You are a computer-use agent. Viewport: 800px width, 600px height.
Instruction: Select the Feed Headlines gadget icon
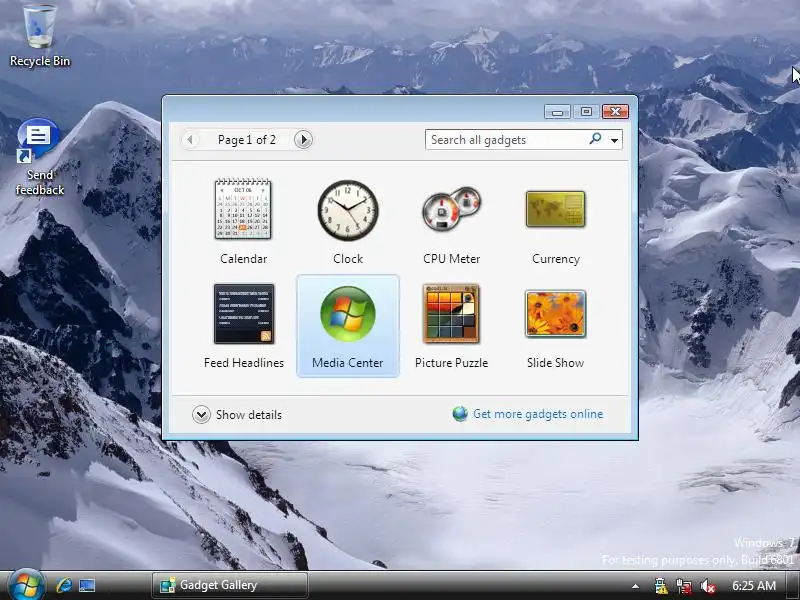pyautogui.click(x=244, y=314)
